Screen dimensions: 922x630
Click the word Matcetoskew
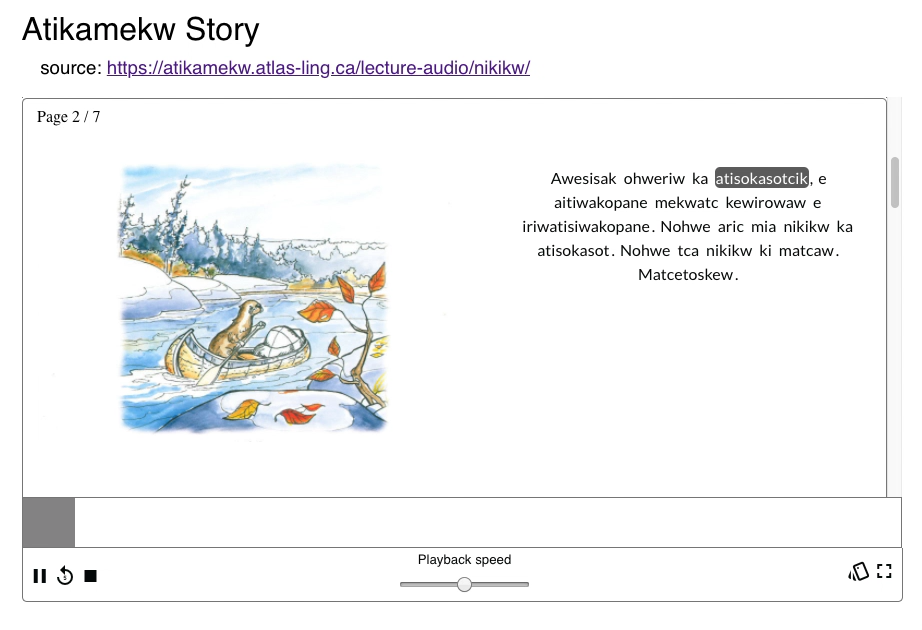pos(685,275)
